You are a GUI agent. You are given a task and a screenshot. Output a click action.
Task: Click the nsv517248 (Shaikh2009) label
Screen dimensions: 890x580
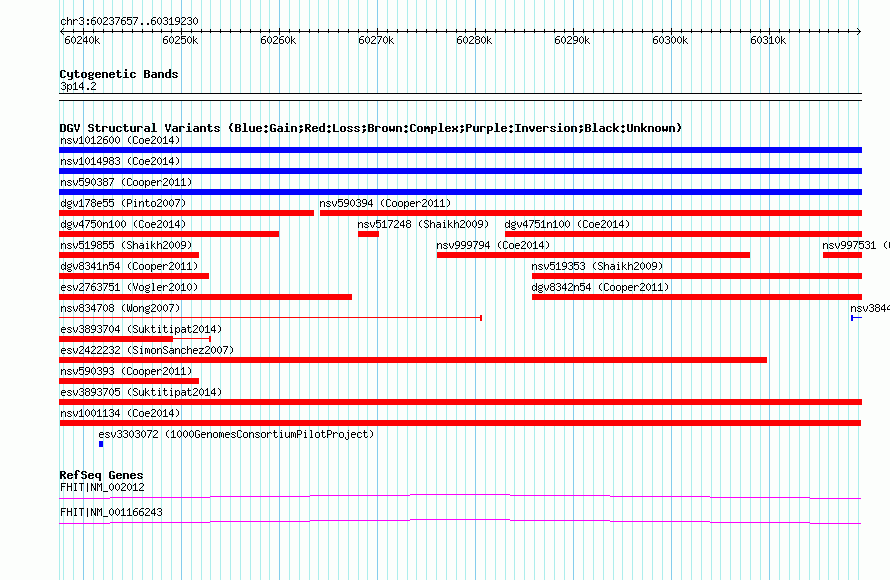coord(423,224)
